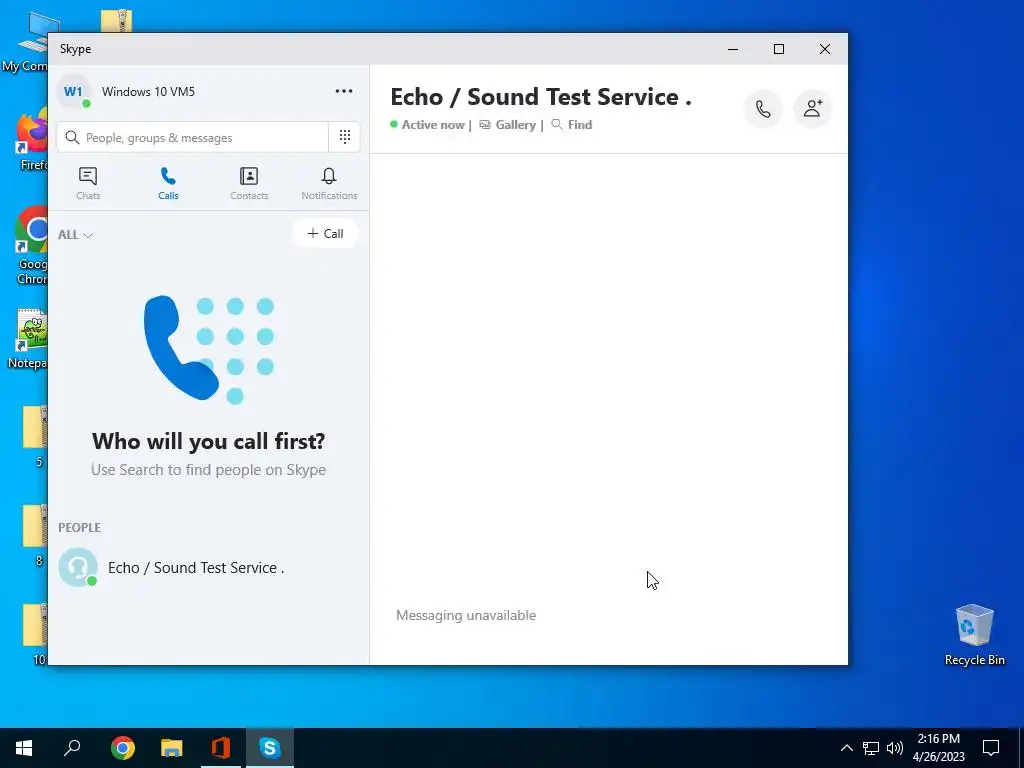Viewport: 1024px width, 768px height.
Task: Start an audio call with Echo service
Action: click(763, 108)
